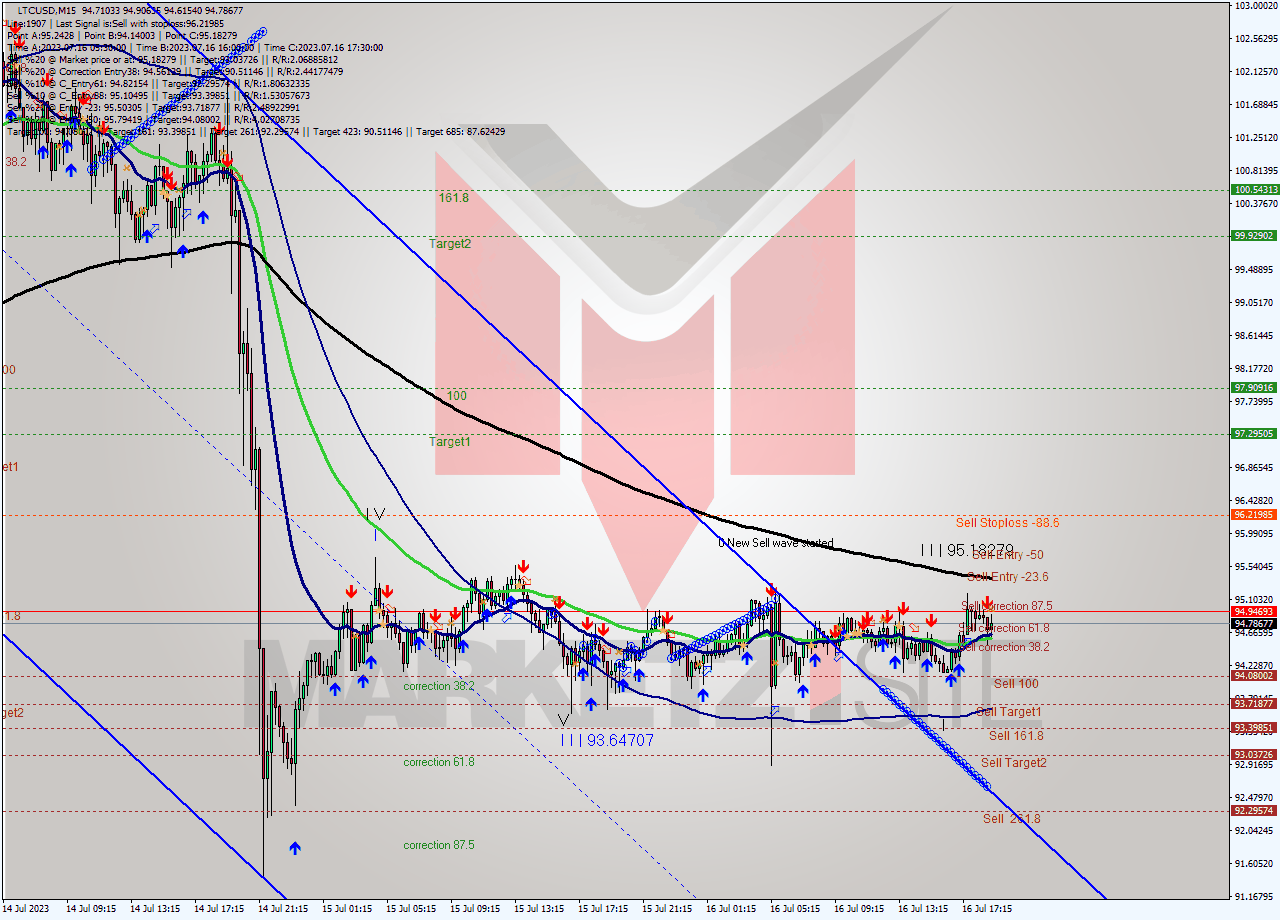The height and width of the screenshot is (920, 1280).
Task: Select the 97.90916 green price tag
Action: (x=1254, y=388)
